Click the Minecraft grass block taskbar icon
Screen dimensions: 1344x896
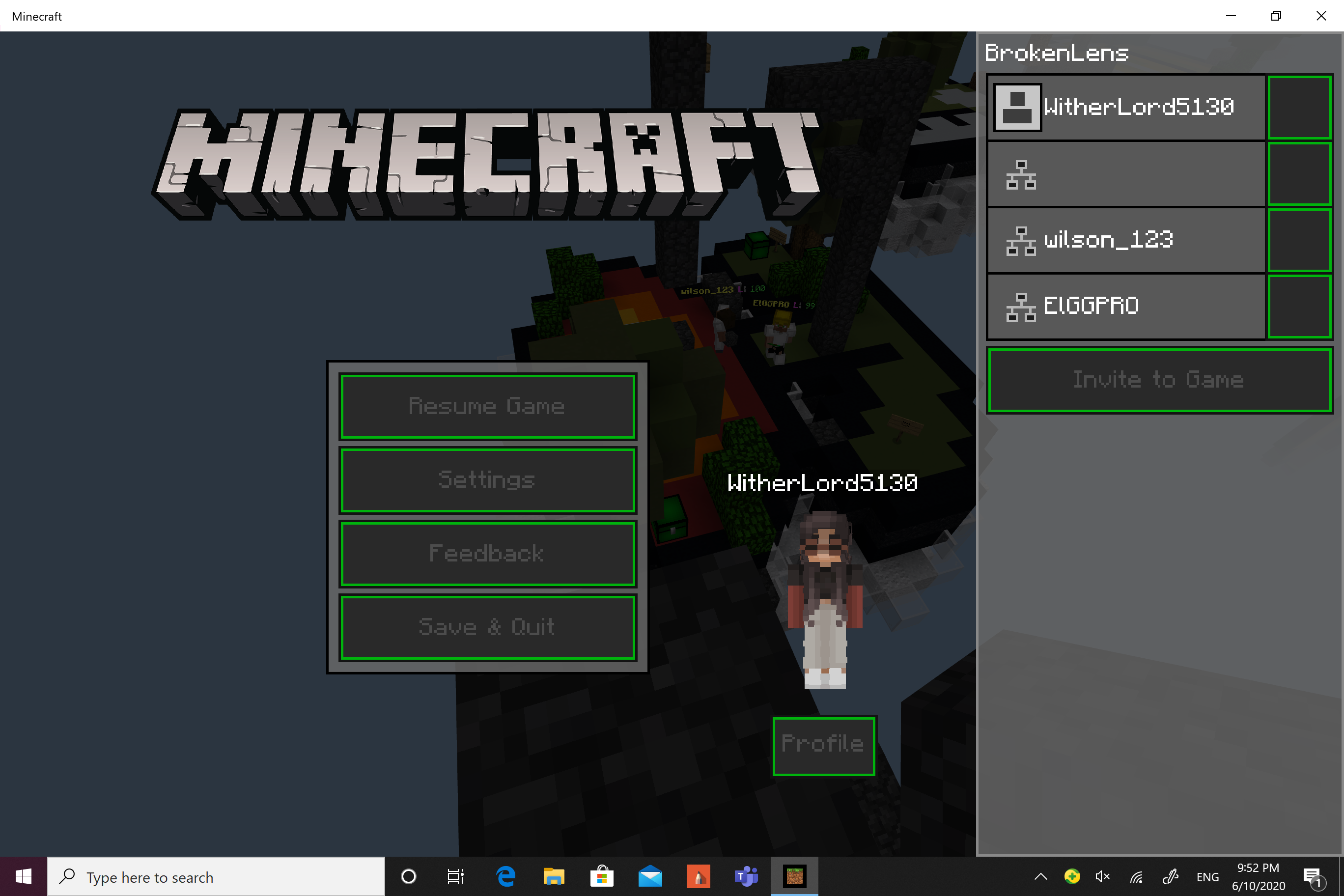tap(795, 876)
